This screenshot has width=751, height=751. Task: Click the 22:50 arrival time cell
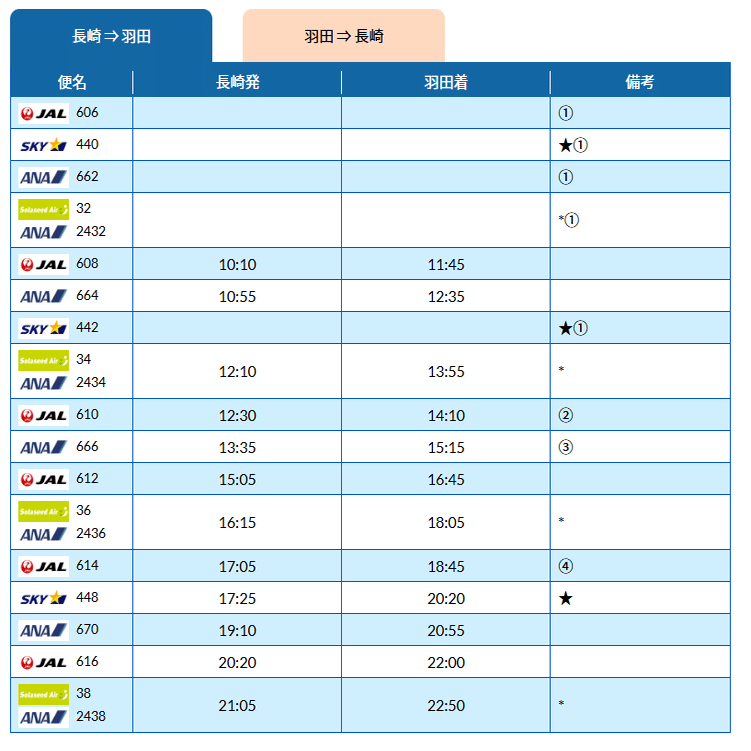pos(446,705)
